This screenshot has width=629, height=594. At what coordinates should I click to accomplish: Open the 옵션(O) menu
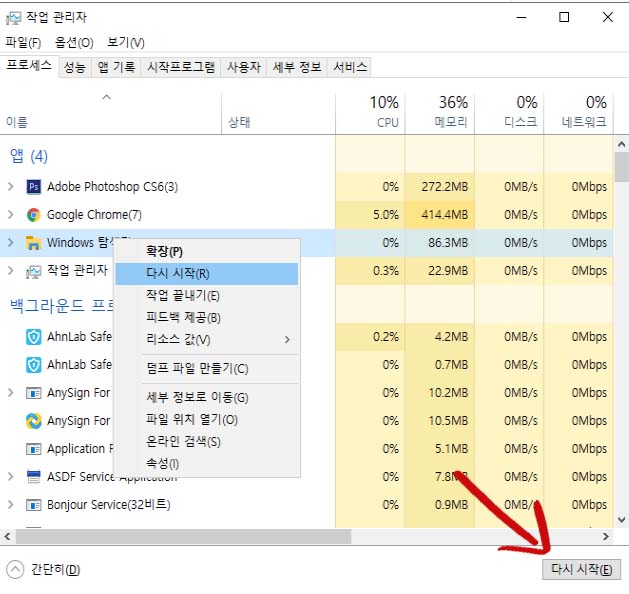click(74, 43)
